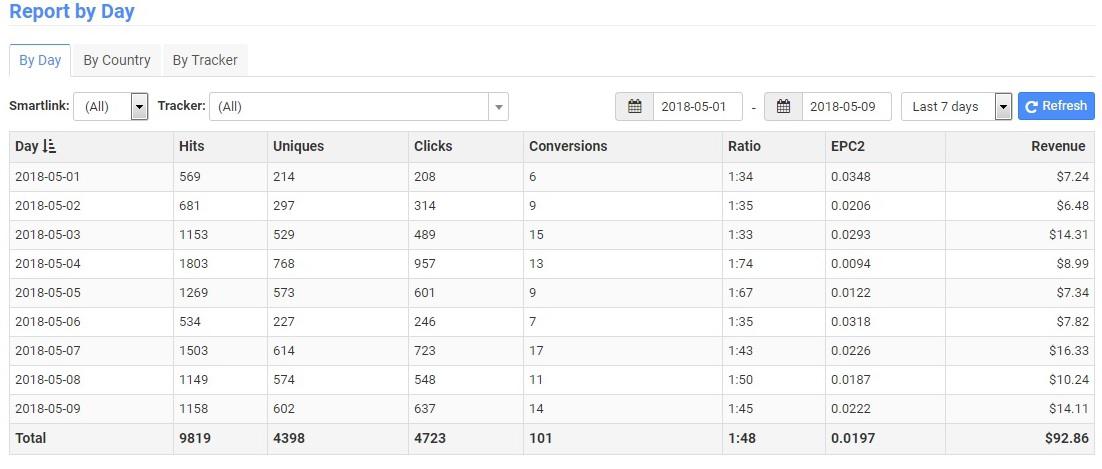
Task: Click the Day column sort icon
Action: coord(50,146)
